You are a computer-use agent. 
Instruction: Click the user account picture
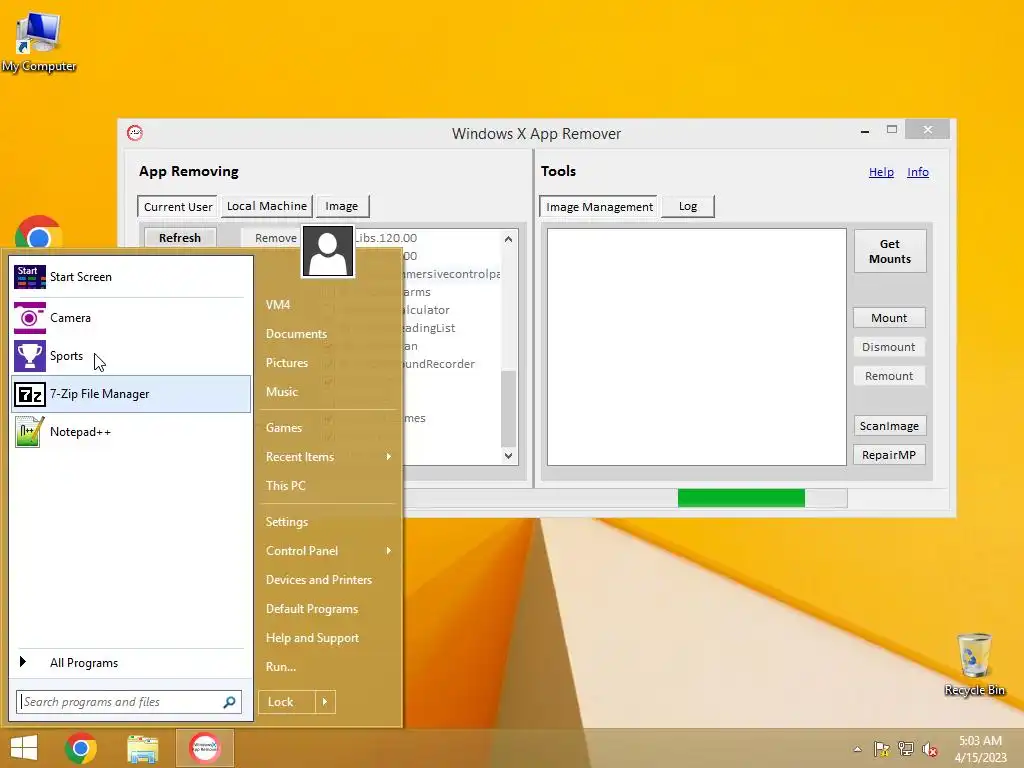328,251
